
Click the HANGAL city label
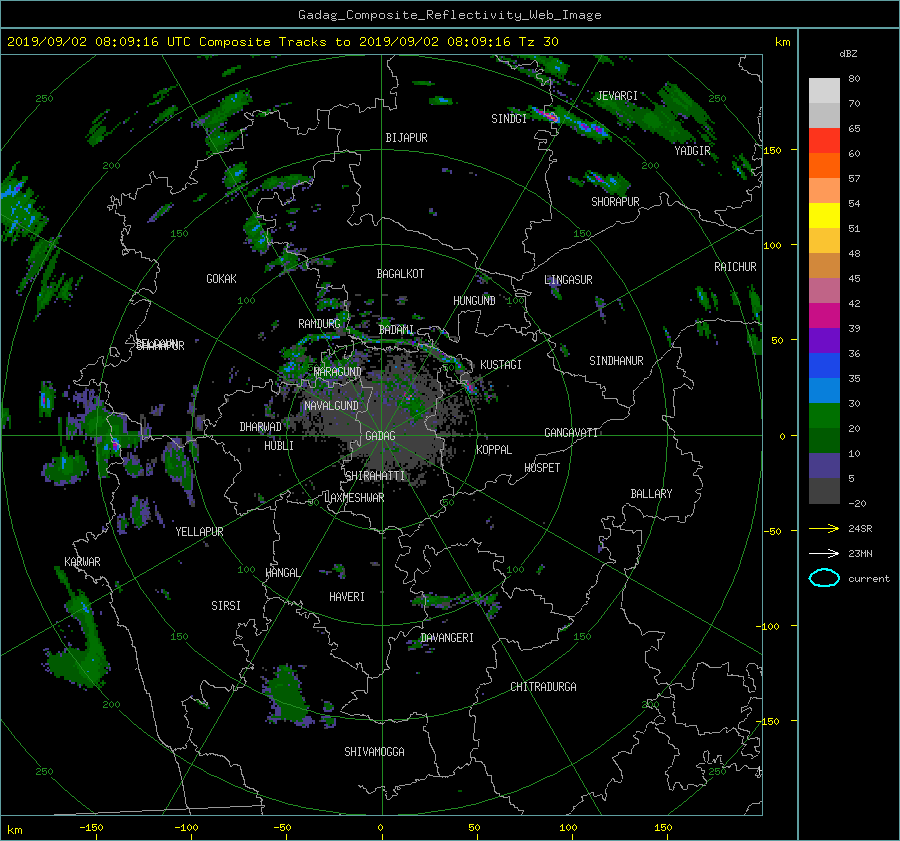coord(282,573)
